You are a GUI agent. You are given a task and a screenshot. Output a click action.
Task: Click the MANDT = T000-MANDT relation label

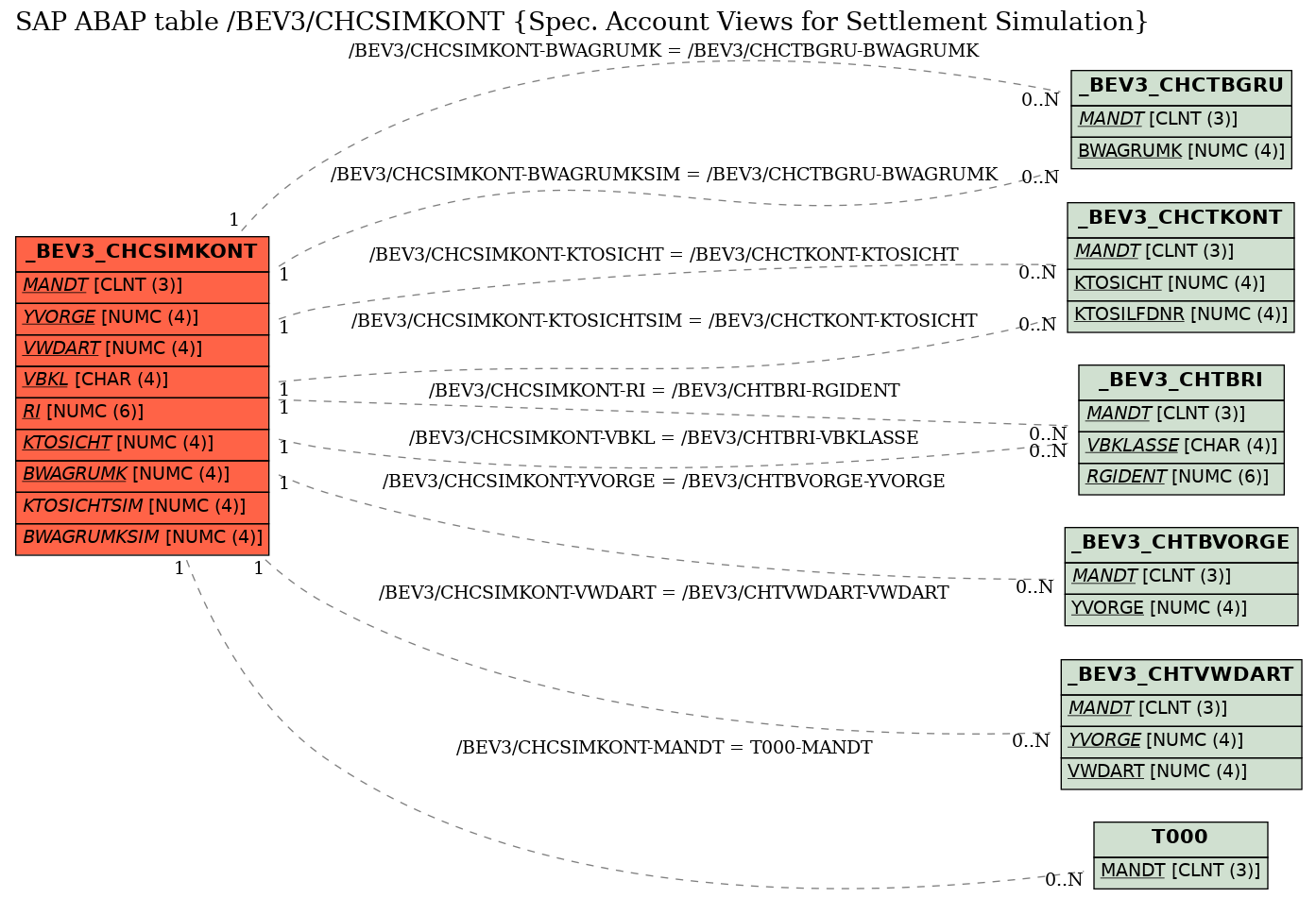(x=664, y=748)
